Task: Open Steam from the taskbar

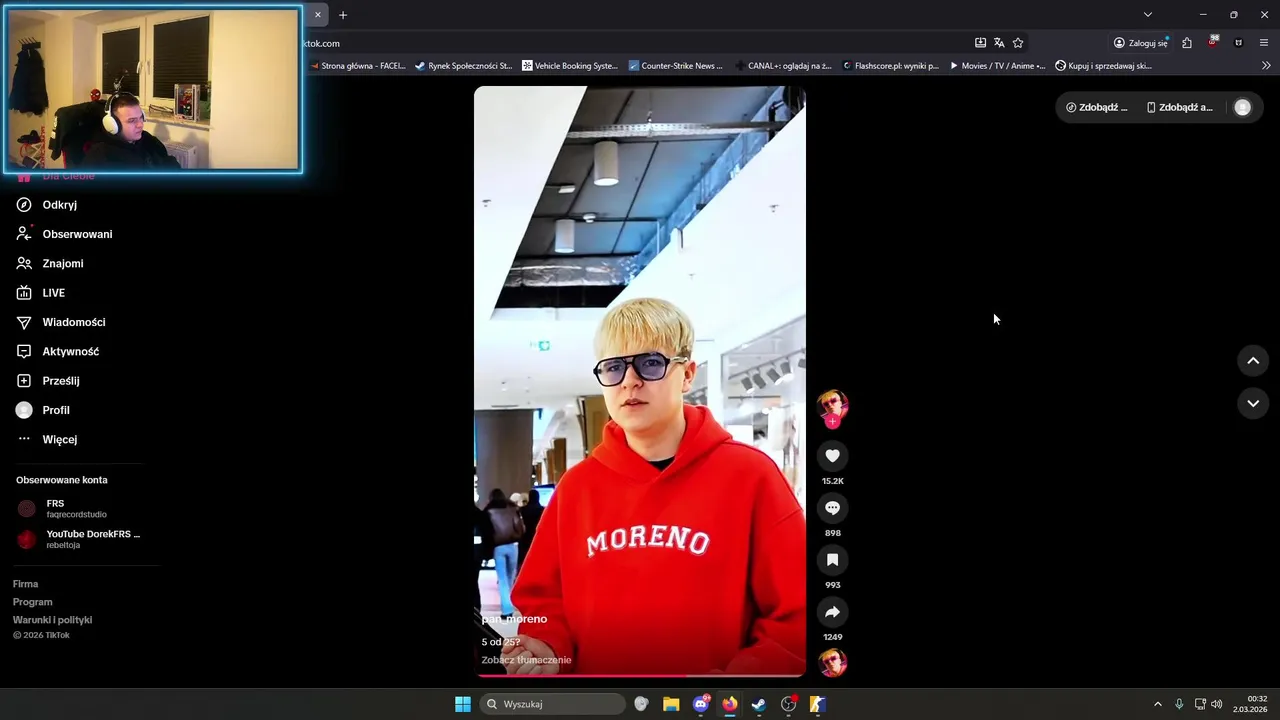Action: point(759,704)
